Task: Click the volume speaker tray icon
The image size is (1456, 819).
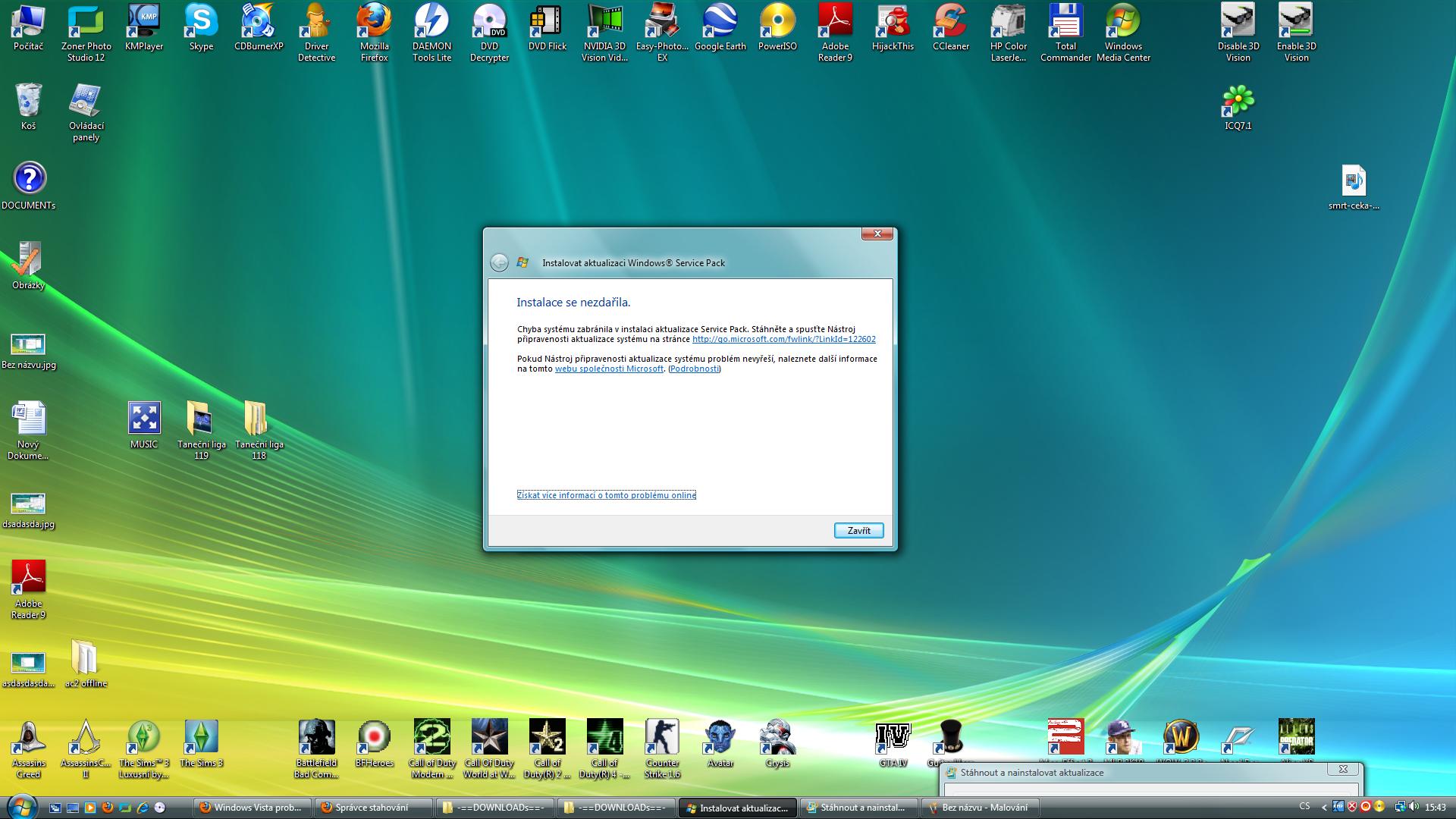Action: (1413, 807)
